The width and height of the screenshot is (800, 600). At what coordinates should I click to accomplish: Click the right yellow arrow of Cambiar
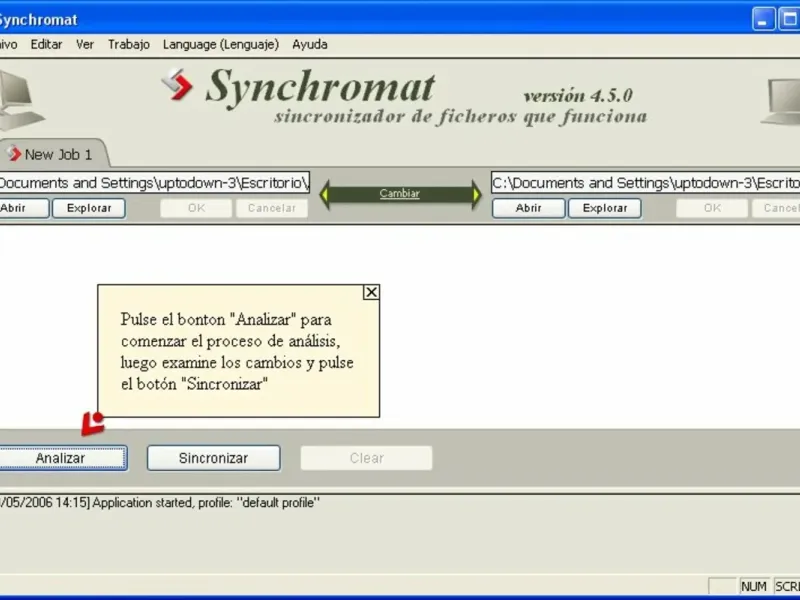pos(477,194)
